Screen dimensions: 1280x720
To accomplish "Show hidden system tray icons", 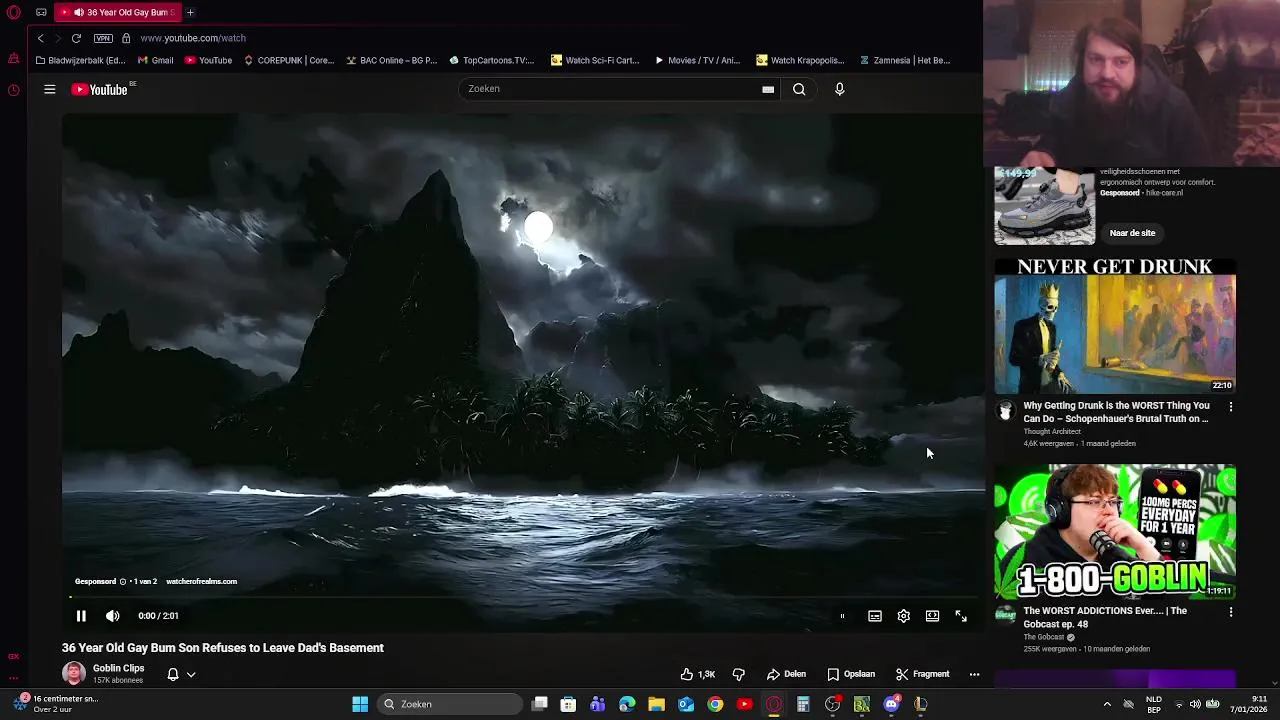I will 1107,704.
